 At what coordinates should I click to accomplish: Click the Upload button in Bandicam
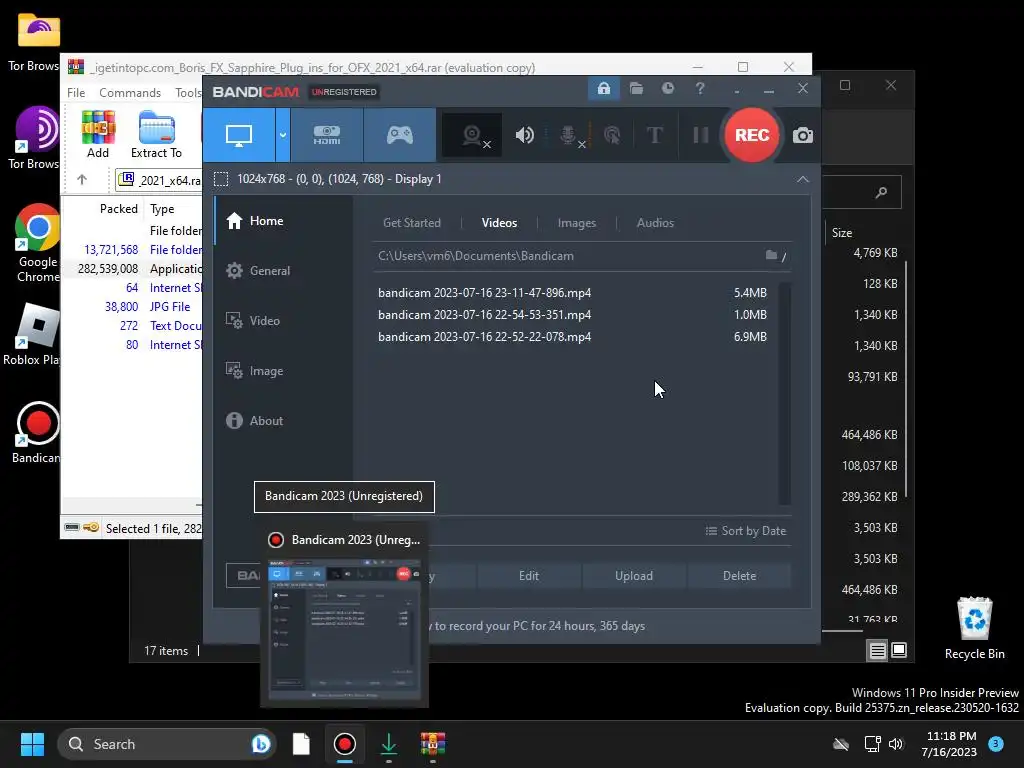coord(633,576)
